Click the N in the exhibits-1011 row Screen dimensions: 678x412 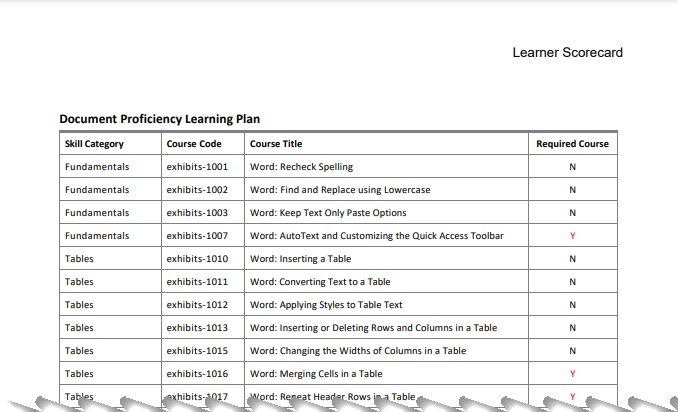[572, 281]
